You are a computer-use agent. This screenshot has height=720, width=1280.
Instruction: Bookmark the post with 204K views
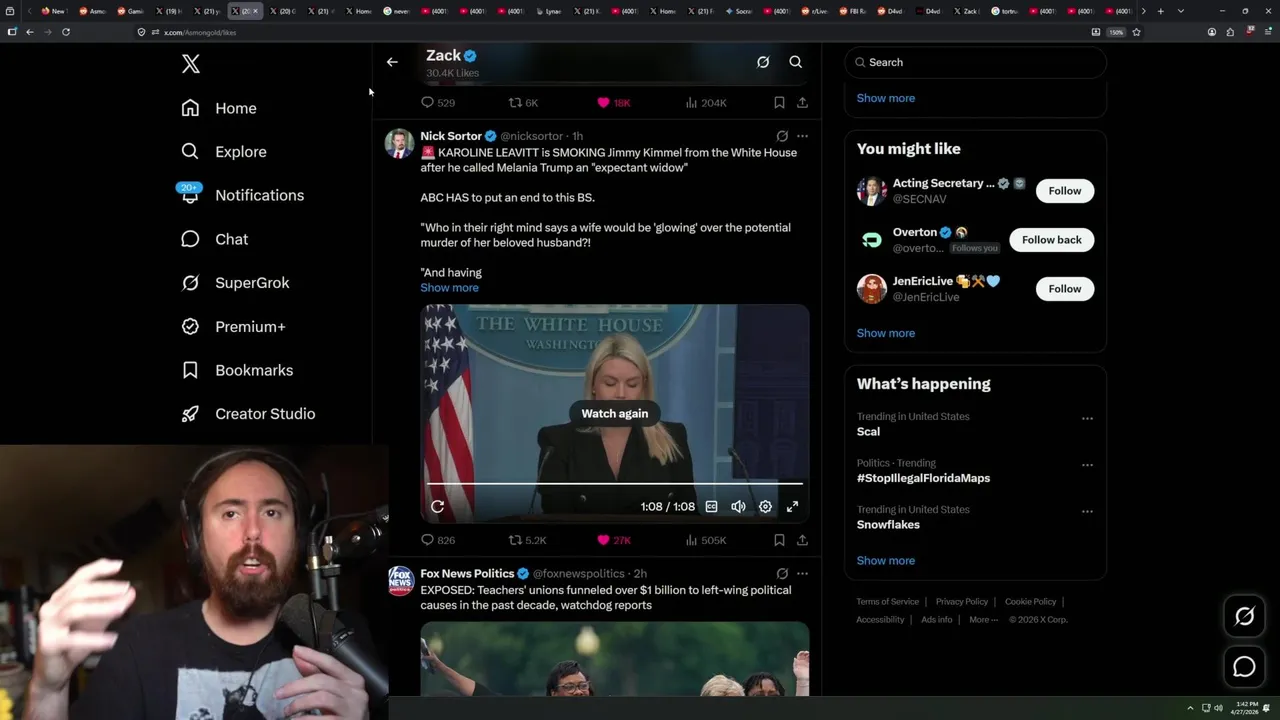(x=779, y=103)
